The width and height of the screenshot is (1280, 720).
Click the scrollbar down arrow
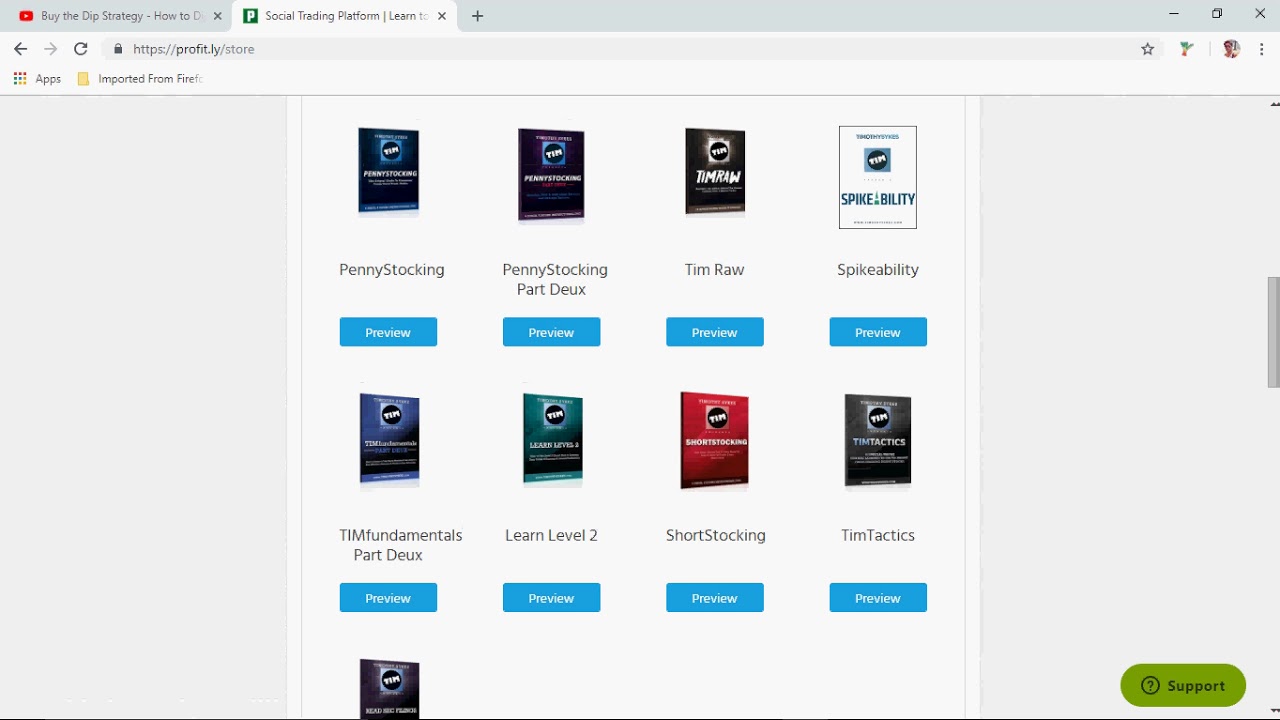pos(1274,712)
